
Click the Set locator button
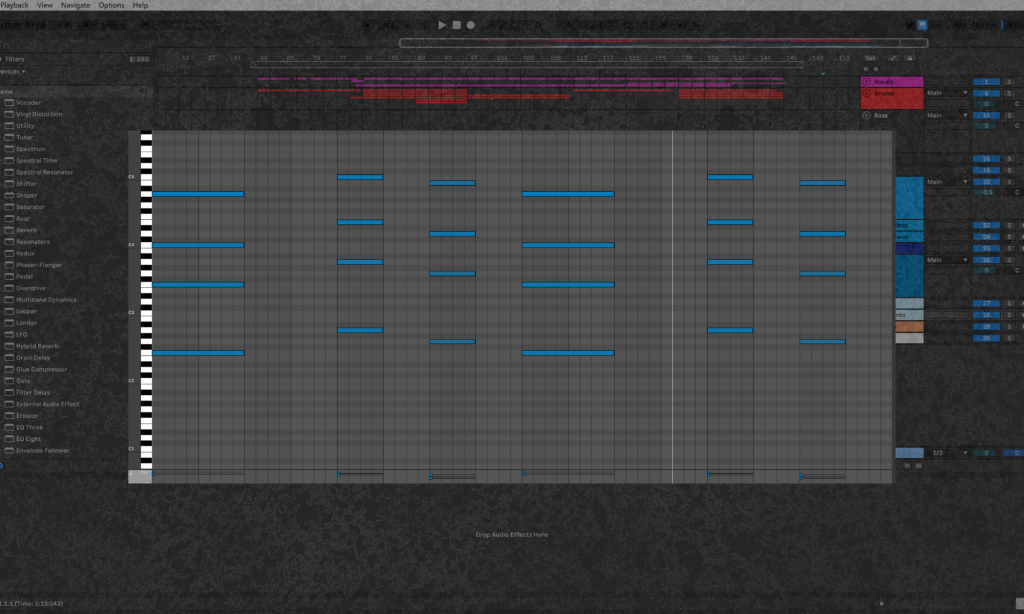point(870,59)
